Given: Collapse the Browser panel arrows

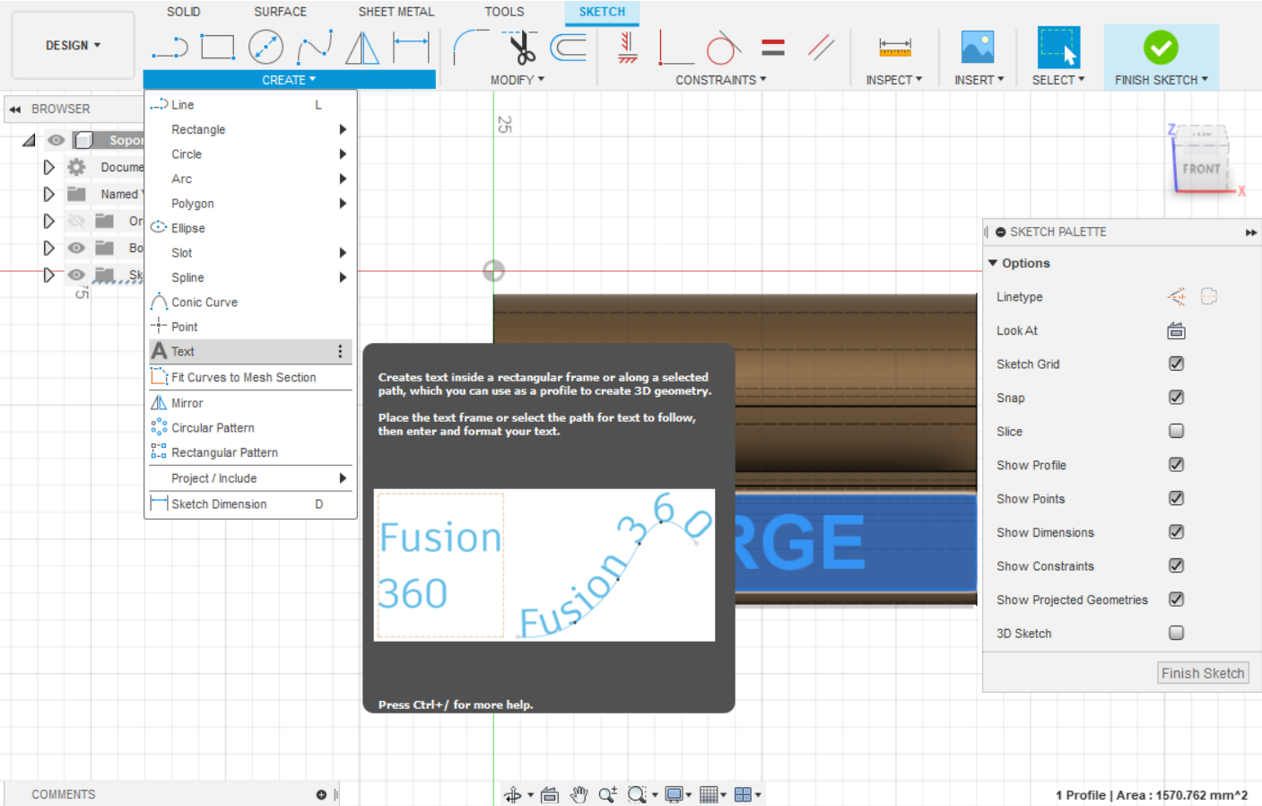Looking at the screenshot, I should [15, 109].
